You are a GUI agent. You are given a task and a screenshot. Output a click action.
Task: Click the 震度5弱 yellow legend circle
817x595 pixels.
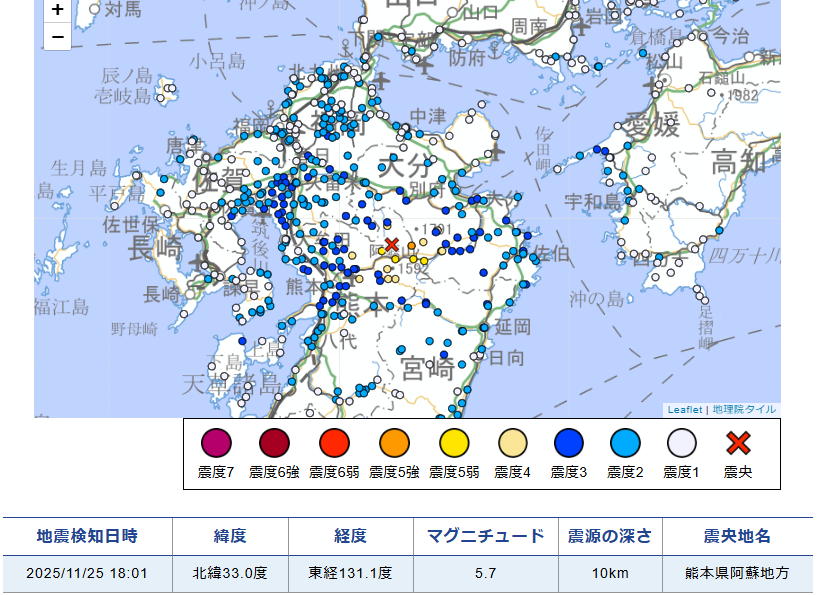pyautogui.click(x=454, y=443)
